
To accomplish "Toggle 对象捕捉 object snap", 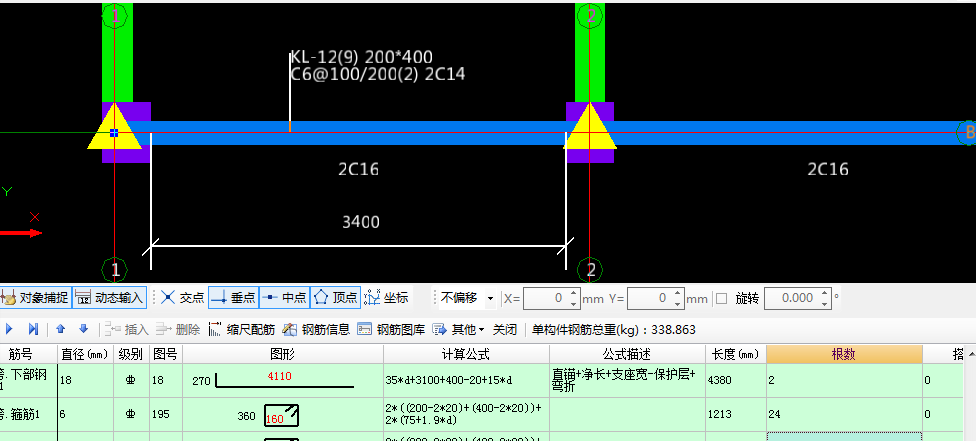I will coord(35,298).
